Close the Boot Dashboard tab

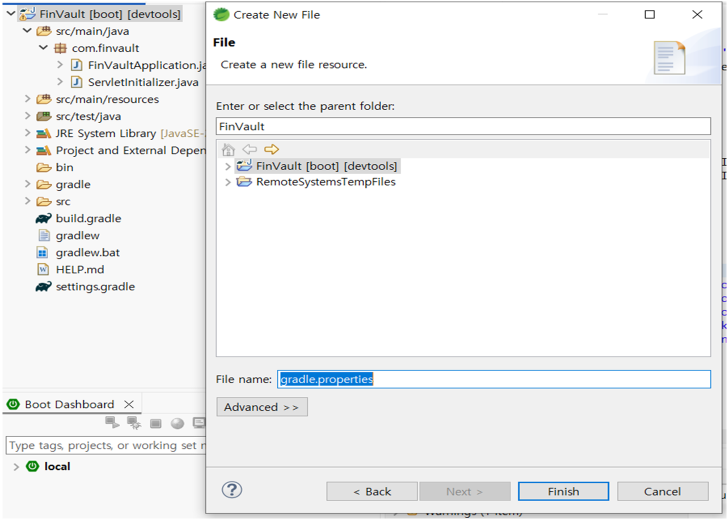coord(129,404)
